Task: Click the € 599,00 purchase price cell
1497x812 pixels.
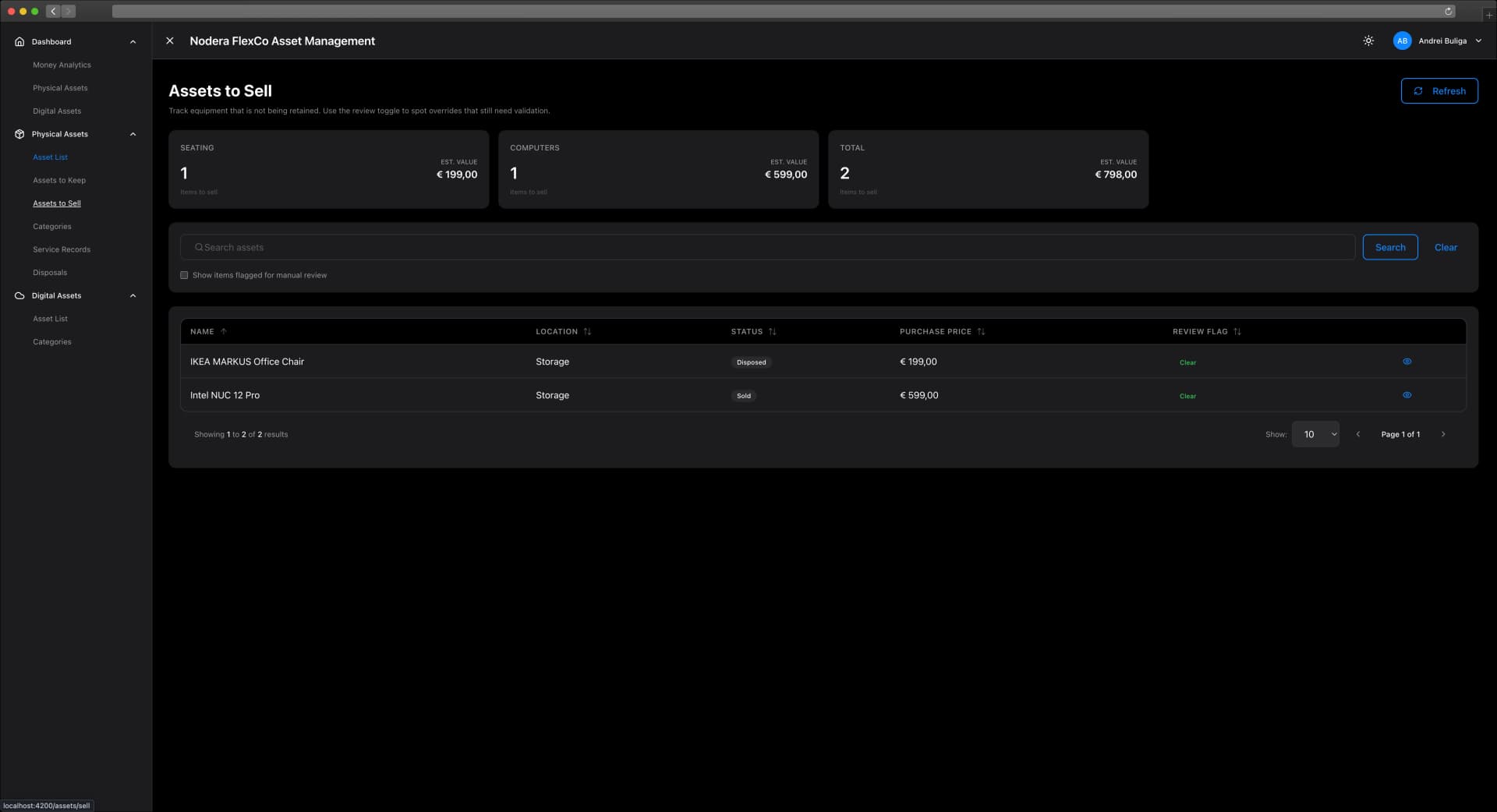Action: (x=919, y=395)
